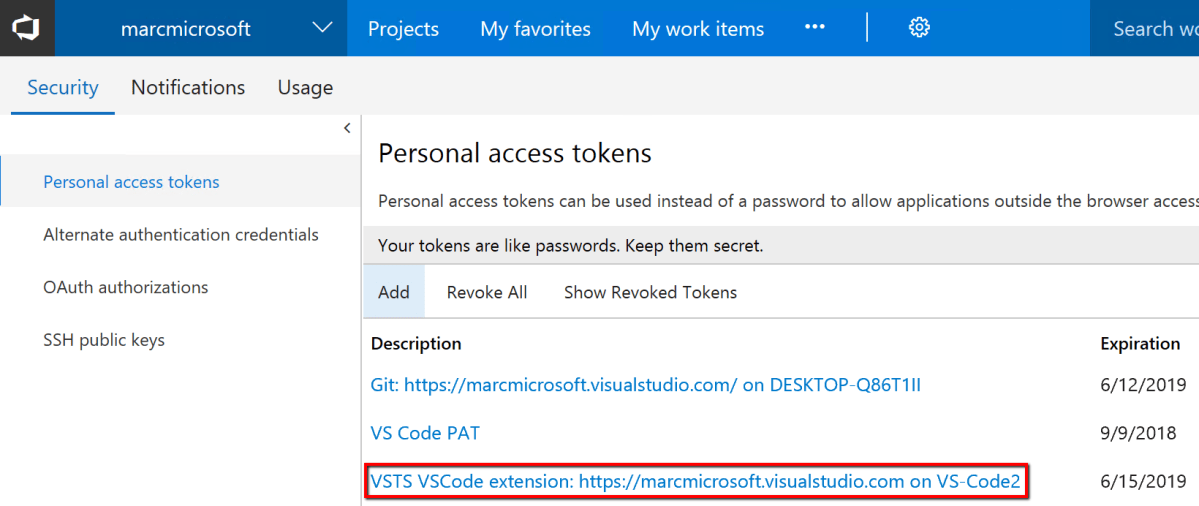Select Personal access tokens in sidebar
The height and width of the screenshot is (506, 1199).
pyautogui.click(x=131, y=182)
